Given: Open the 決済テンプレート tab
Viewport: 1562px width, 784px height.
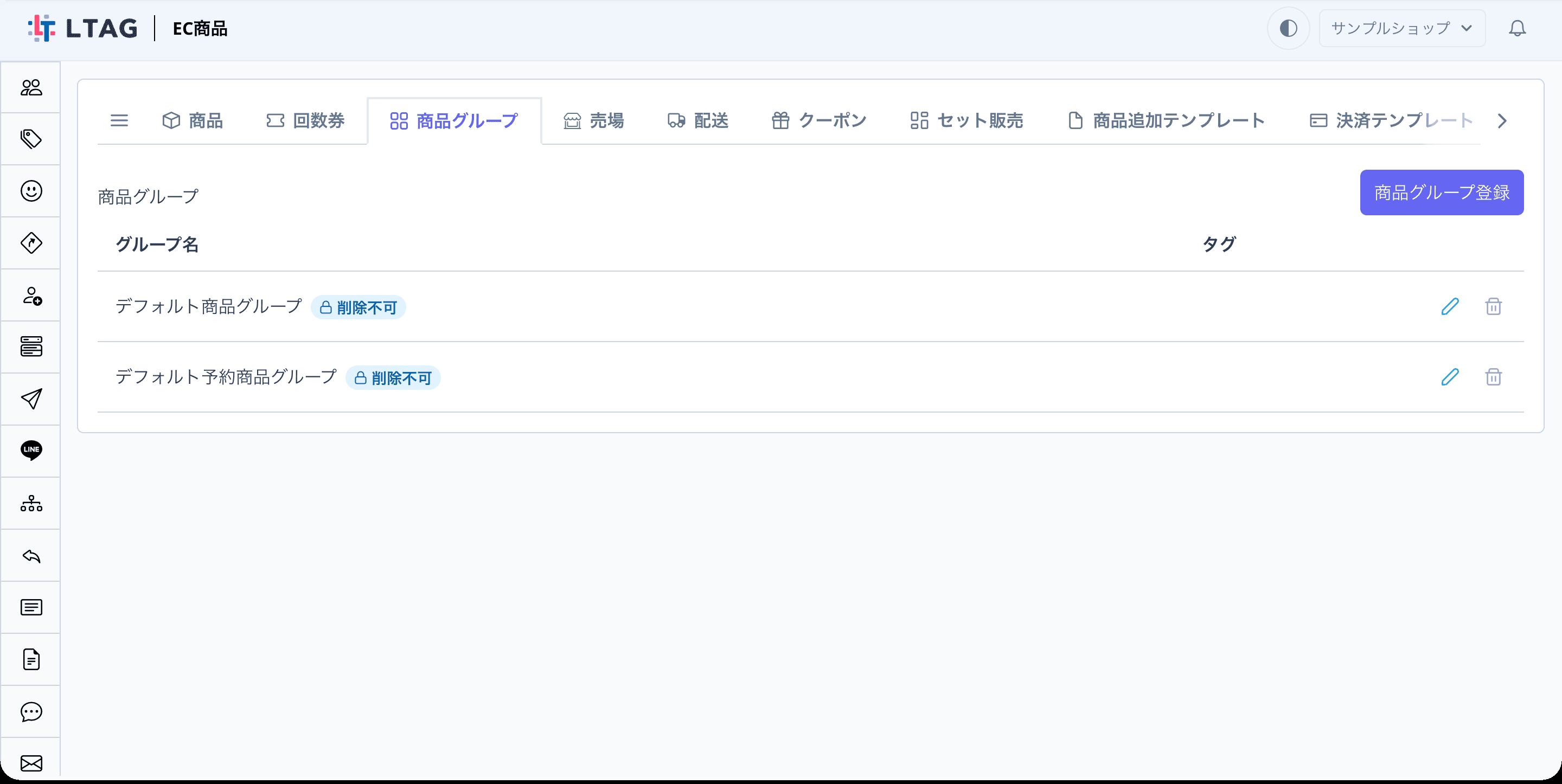Looking at the screenshot, I should 1391,121.
